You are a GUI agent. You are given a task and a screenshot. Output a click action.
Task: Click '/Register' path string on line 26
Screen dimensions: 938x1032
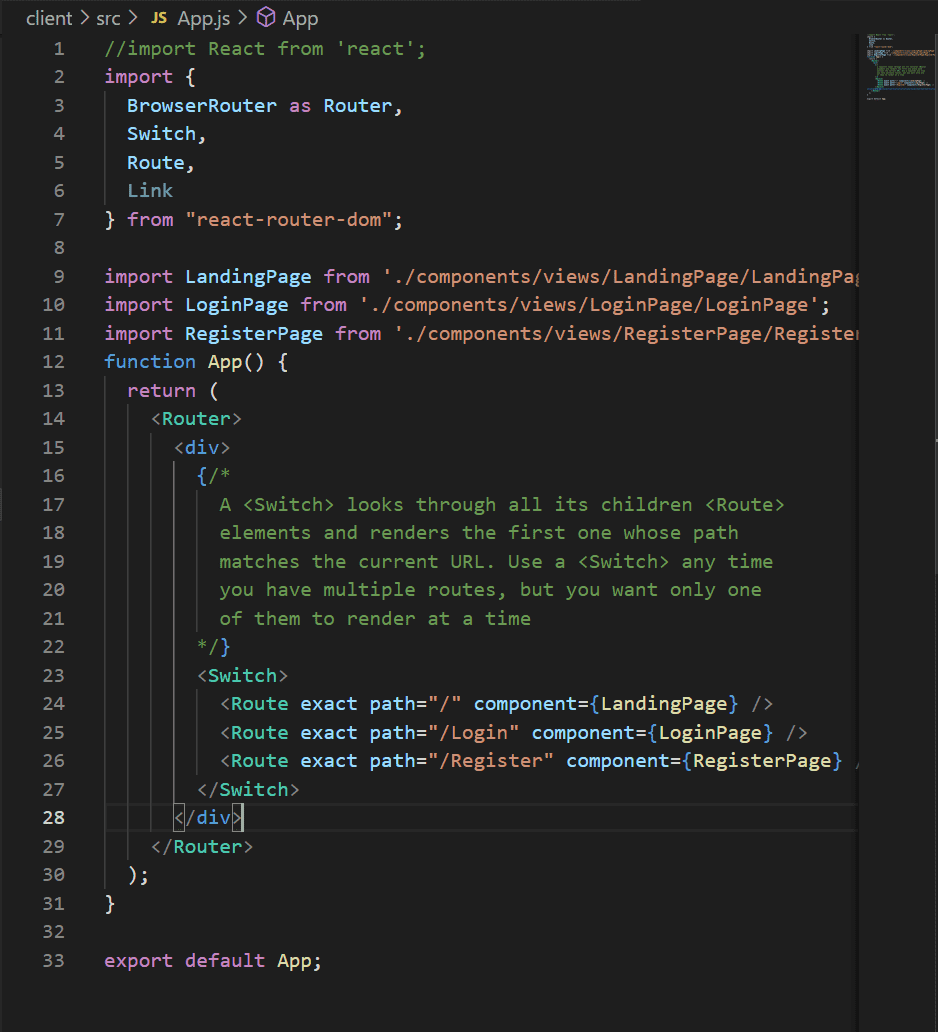pyautogui.click(x=491, y=761)
